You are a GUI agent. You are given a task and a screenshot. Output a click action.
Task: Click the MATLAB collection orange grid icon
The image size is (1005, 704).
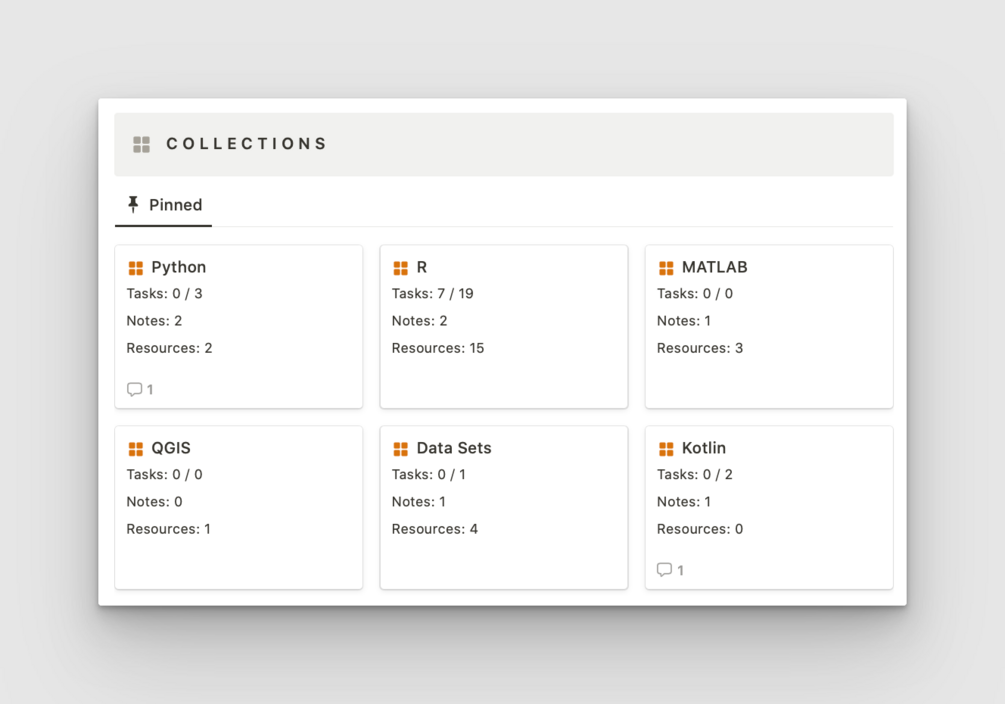tap(667, 268)
